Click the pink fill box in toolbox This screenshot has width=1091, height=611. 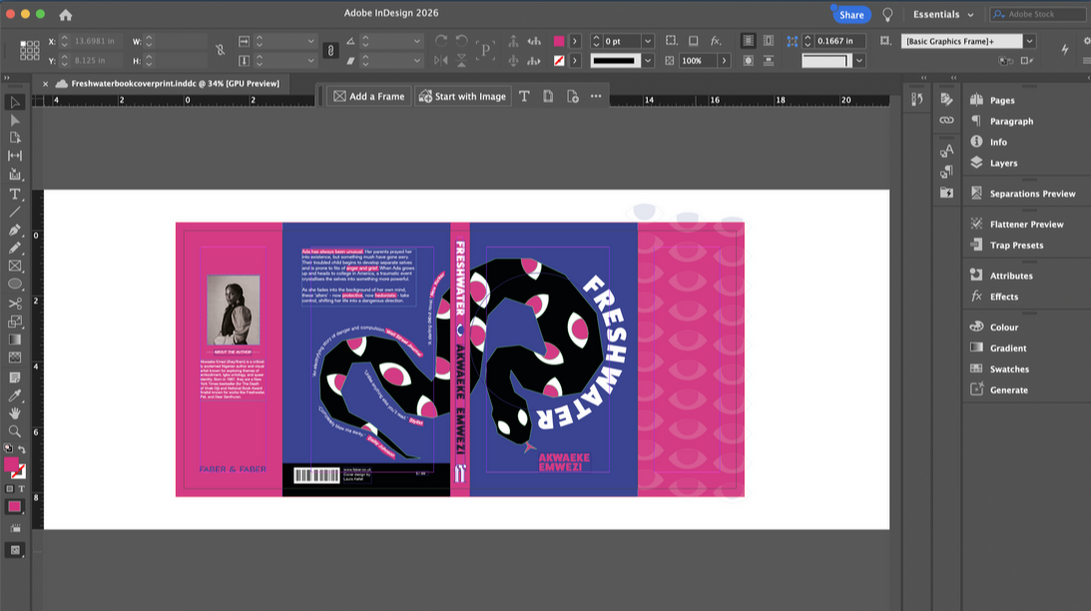click(11, 465)
